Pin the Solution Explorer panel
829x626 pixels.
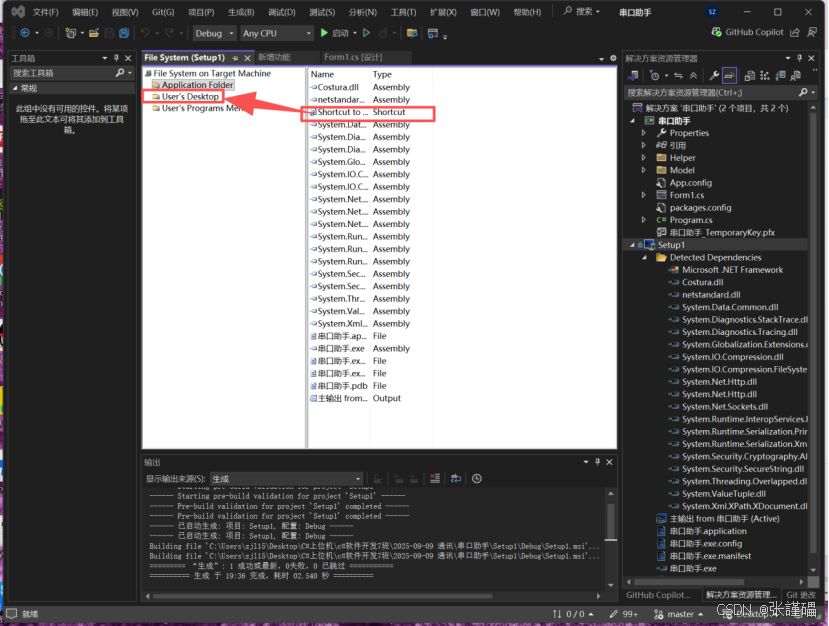coord(799,58)
